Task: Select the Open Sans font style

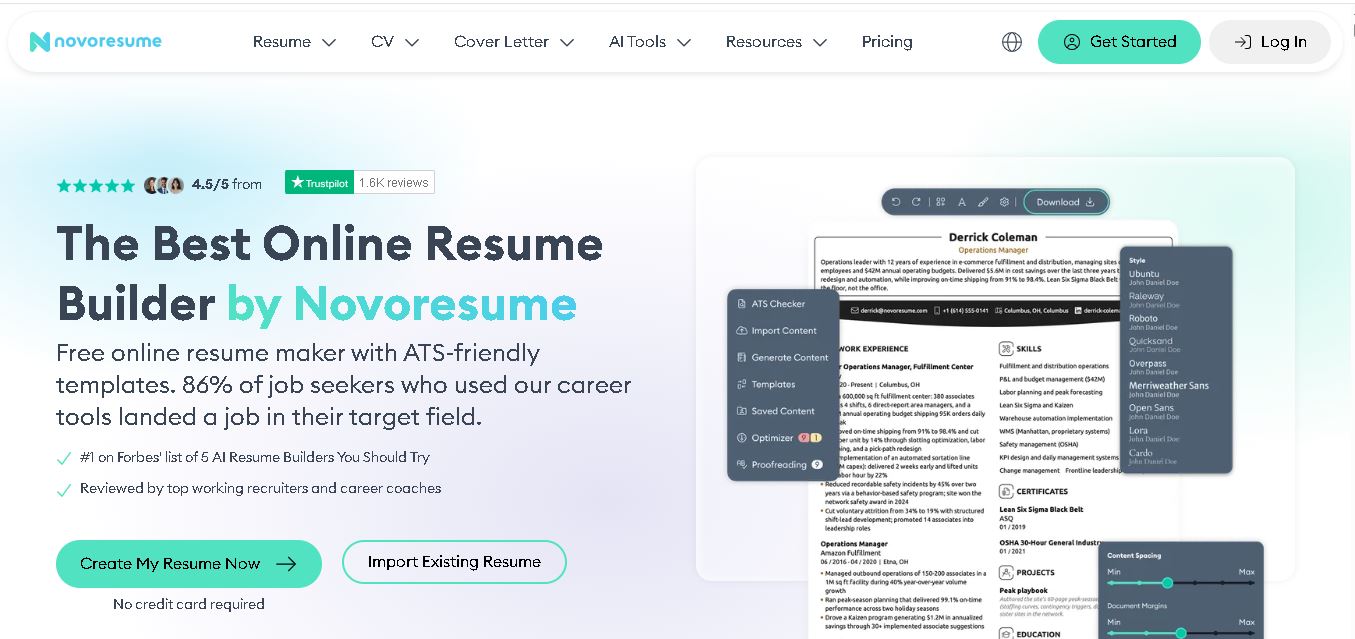Action: click(1152, 412)
